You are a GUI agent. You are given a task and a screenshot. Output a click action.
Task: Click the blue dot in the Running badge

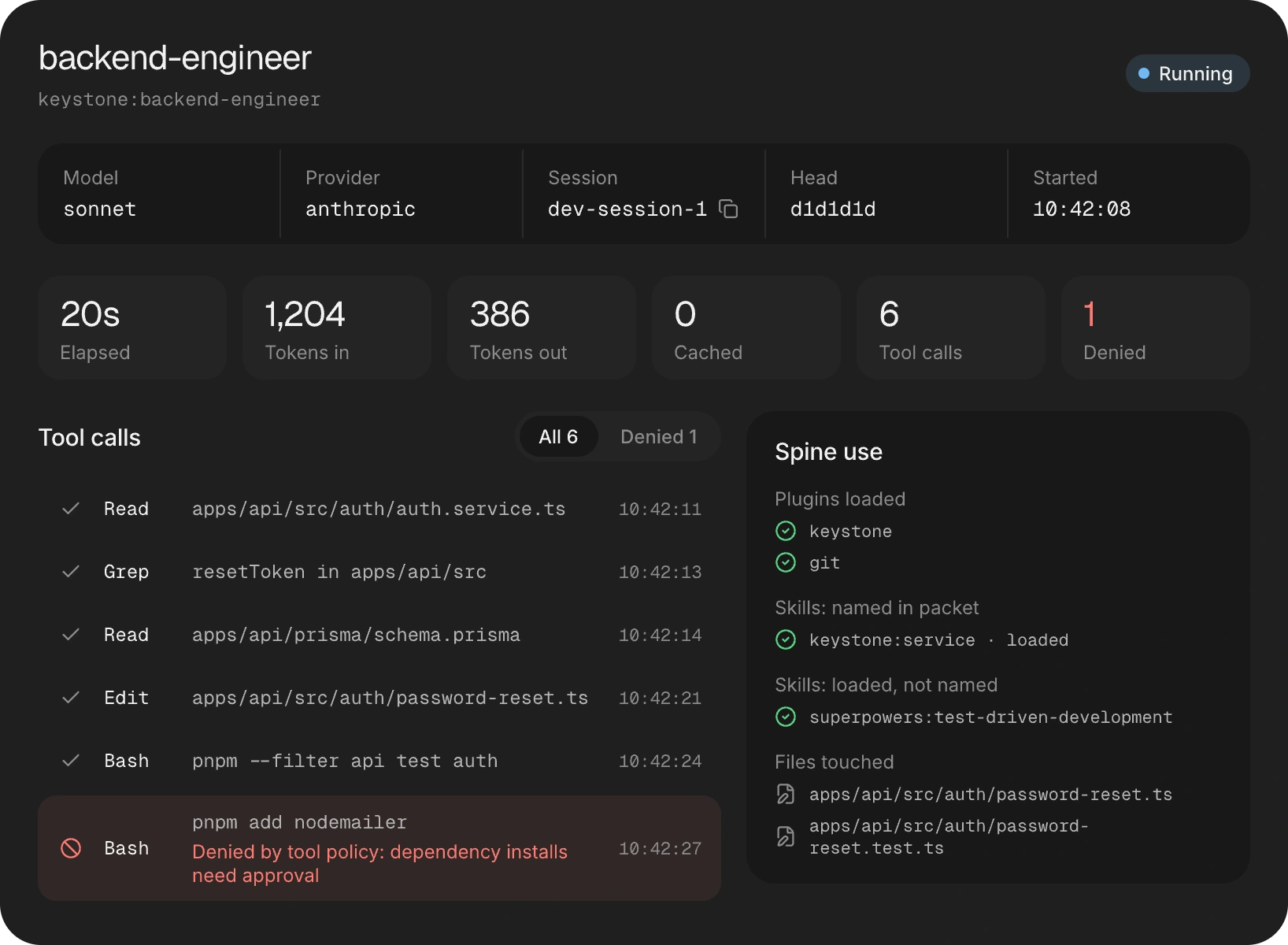click(x=1144, y=73)
